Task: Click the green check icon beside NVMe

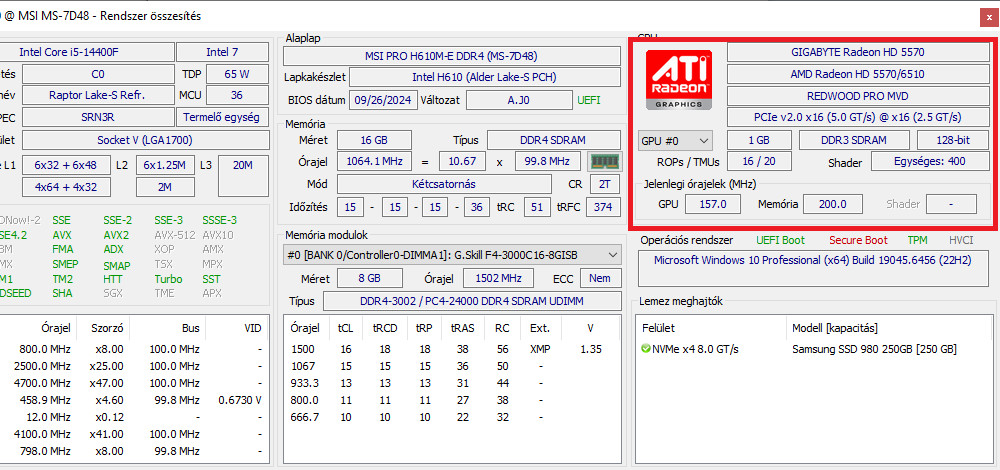Action: pos(646,349)
